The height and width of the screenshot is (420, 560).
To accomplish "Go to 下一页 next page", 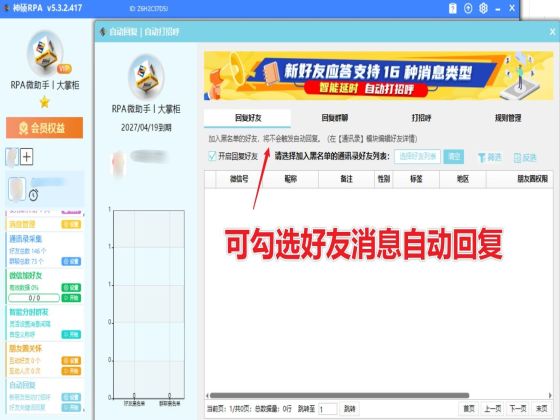I will [x=518, y=409].
